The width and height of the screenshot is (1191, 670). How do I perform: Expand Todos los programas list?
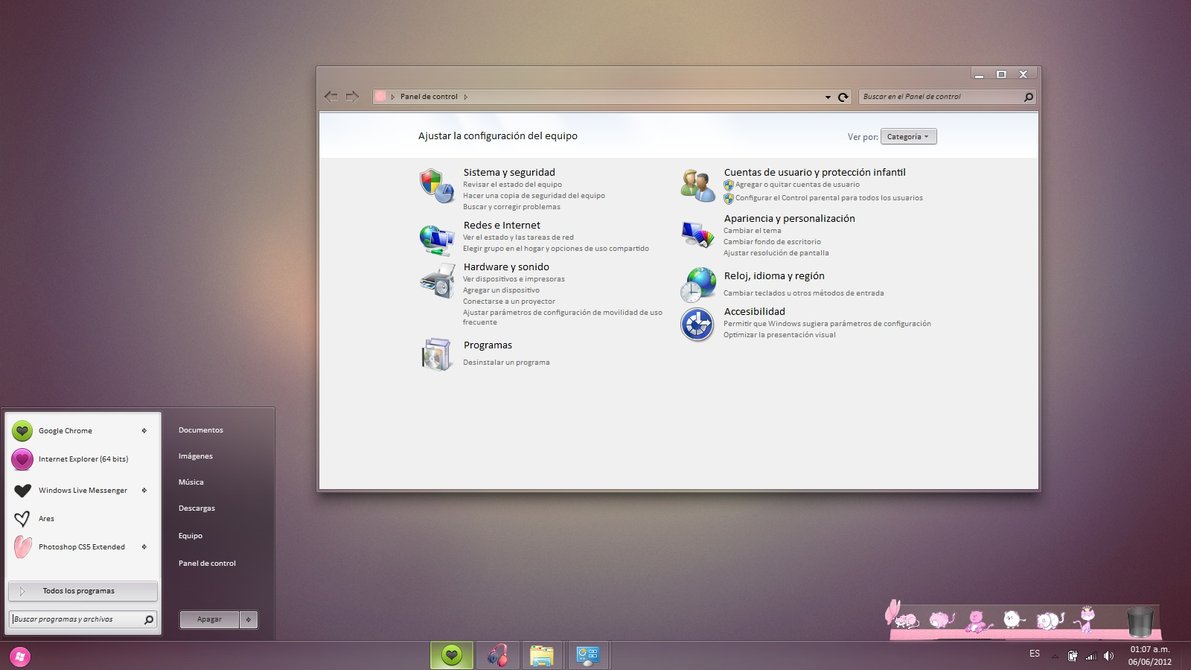point(82,591)
